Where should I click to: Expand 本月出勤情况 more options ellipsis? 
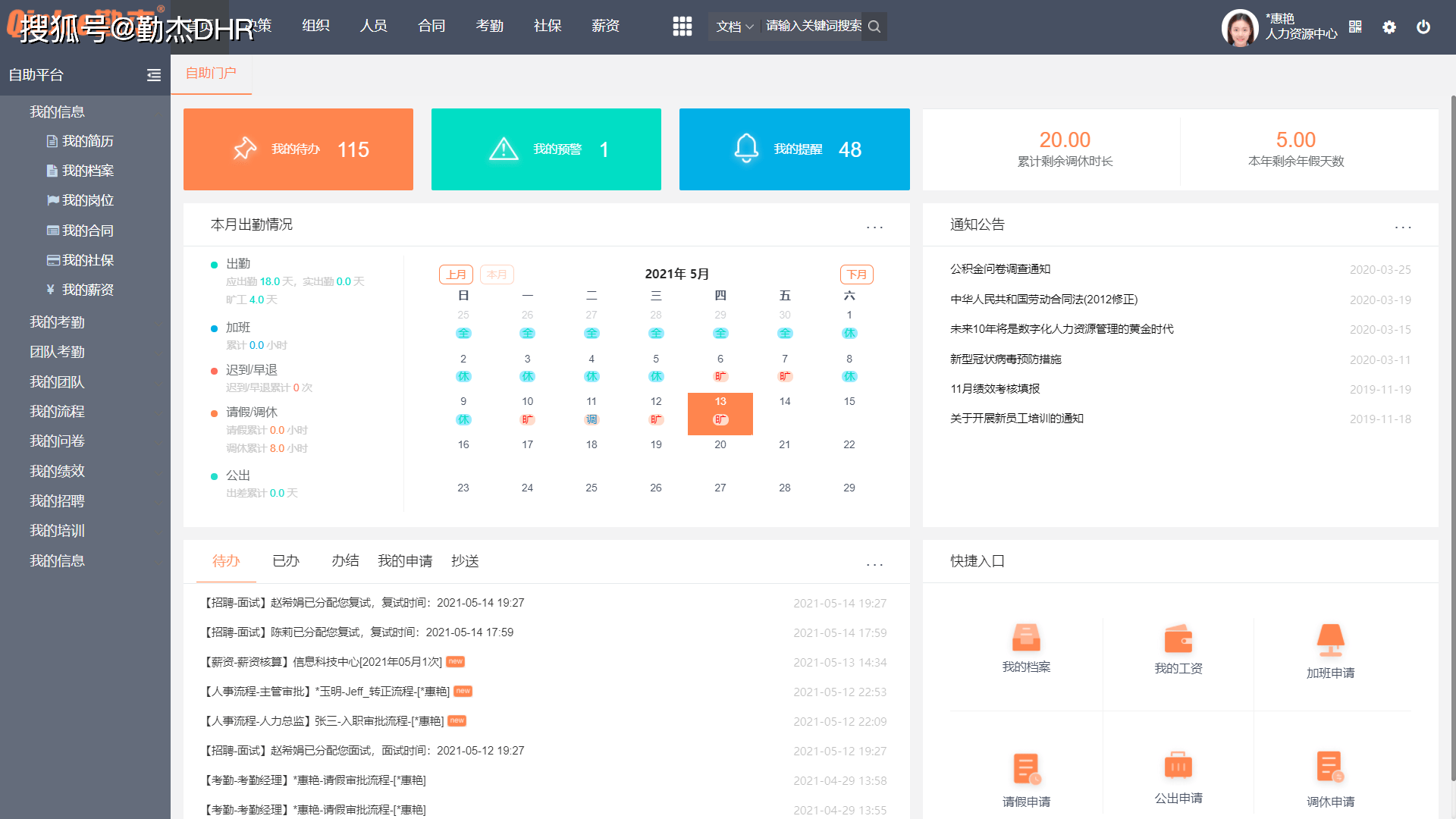point(874,227)
